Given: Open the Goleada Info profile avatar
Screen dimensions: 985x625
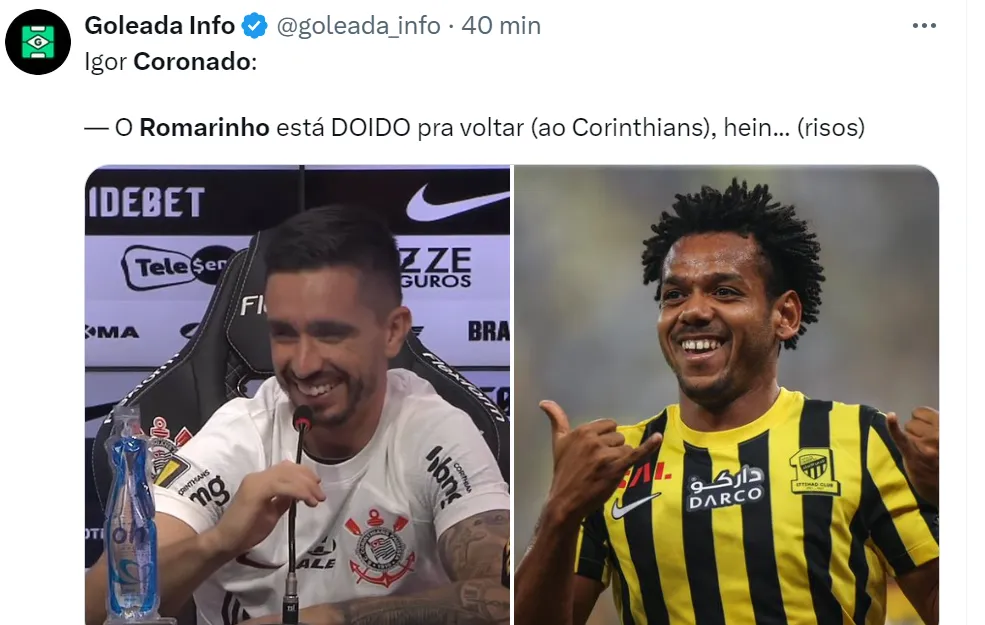Looking at the screenshot, I should [38, 42].
